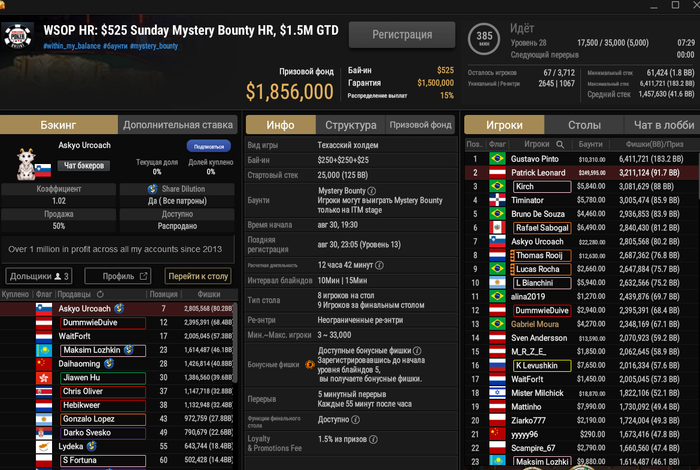The height and width of the screenshot is (470, 700).
Task: Click the Hong Kong flag beside Jiawen Hu
Action: click(x=44, y=378)
